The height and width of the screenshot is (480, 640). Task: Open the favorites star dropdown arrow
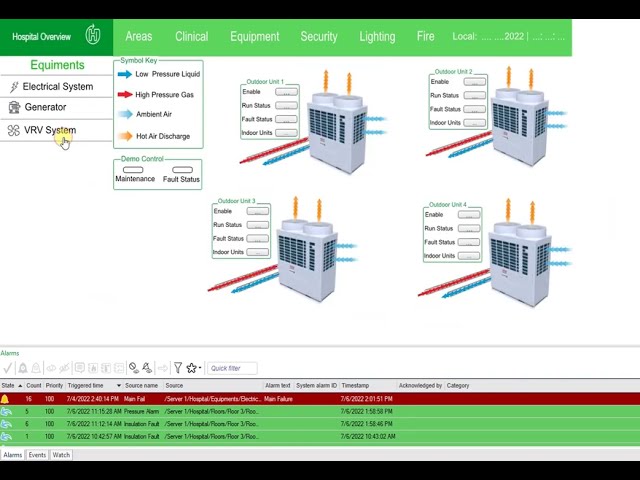[x=200, y=368]
